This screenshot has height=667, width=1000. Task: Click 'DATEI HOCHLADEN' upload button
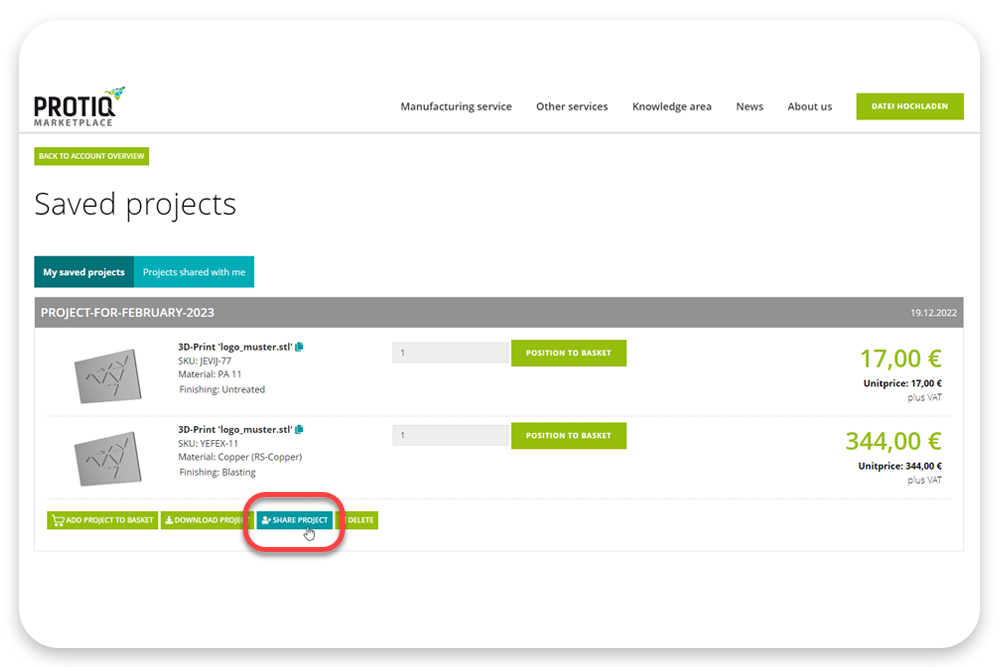[x=909, y=105]
